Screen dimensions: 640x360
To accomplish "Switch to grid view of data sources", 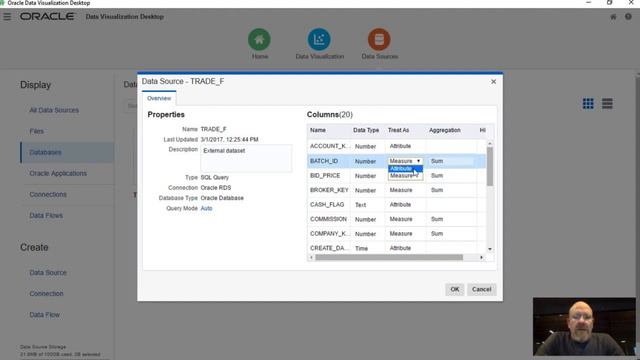I will point(588,103).
